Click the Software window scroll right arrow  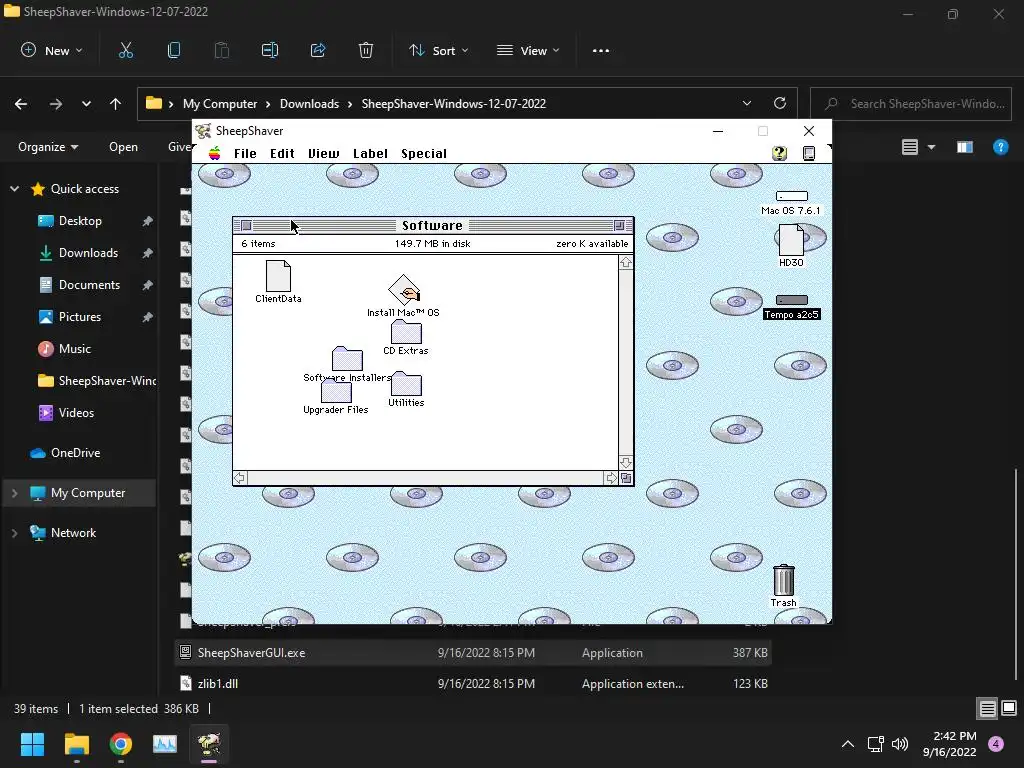click(611, 478)
